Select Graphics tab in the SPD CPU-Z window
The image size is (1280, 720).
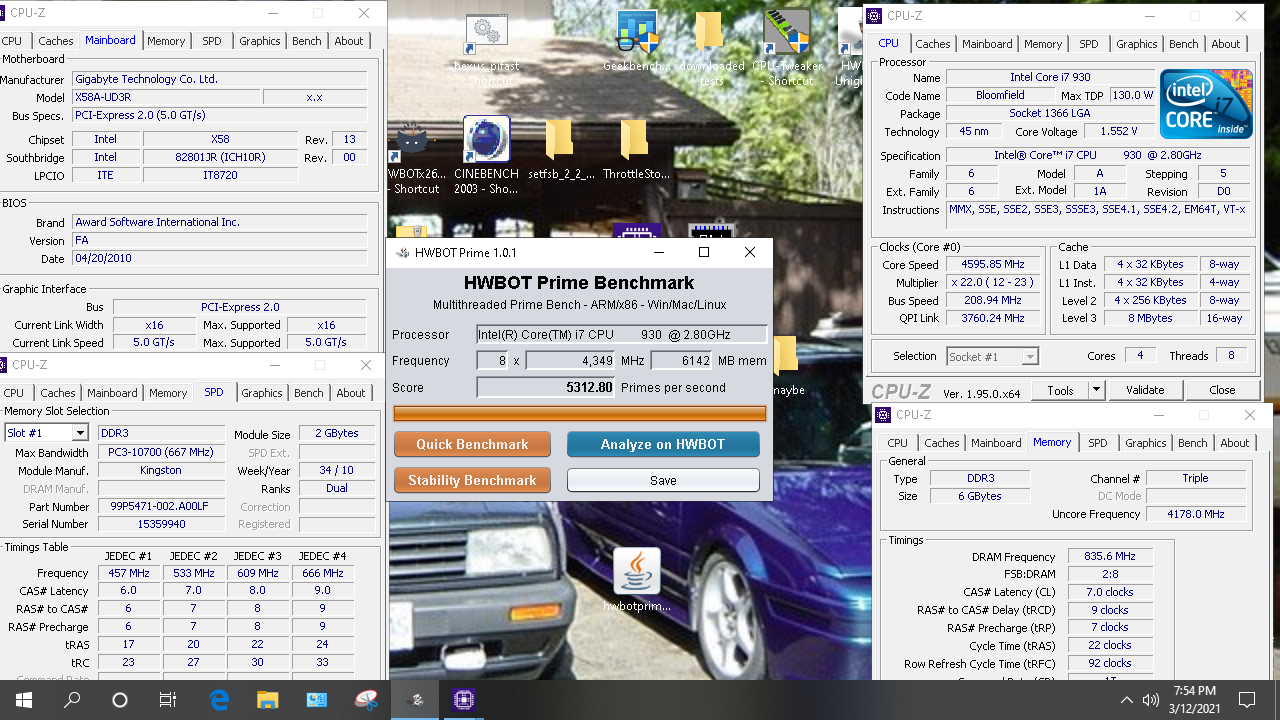[261, 393]
